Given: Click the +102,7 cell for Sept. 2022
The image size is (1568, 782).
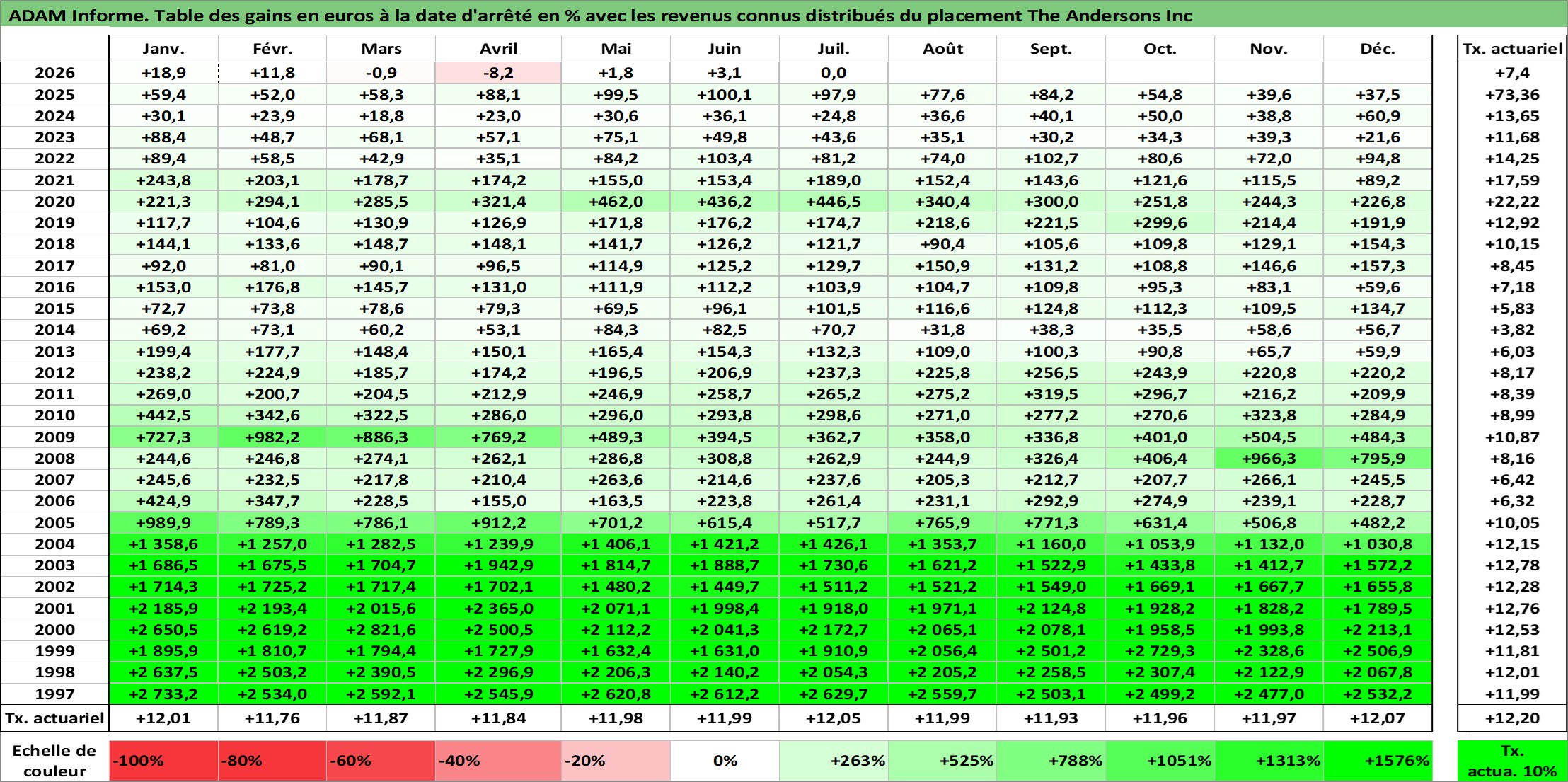Looking at the screenshot, I should tap(1051, 159).
